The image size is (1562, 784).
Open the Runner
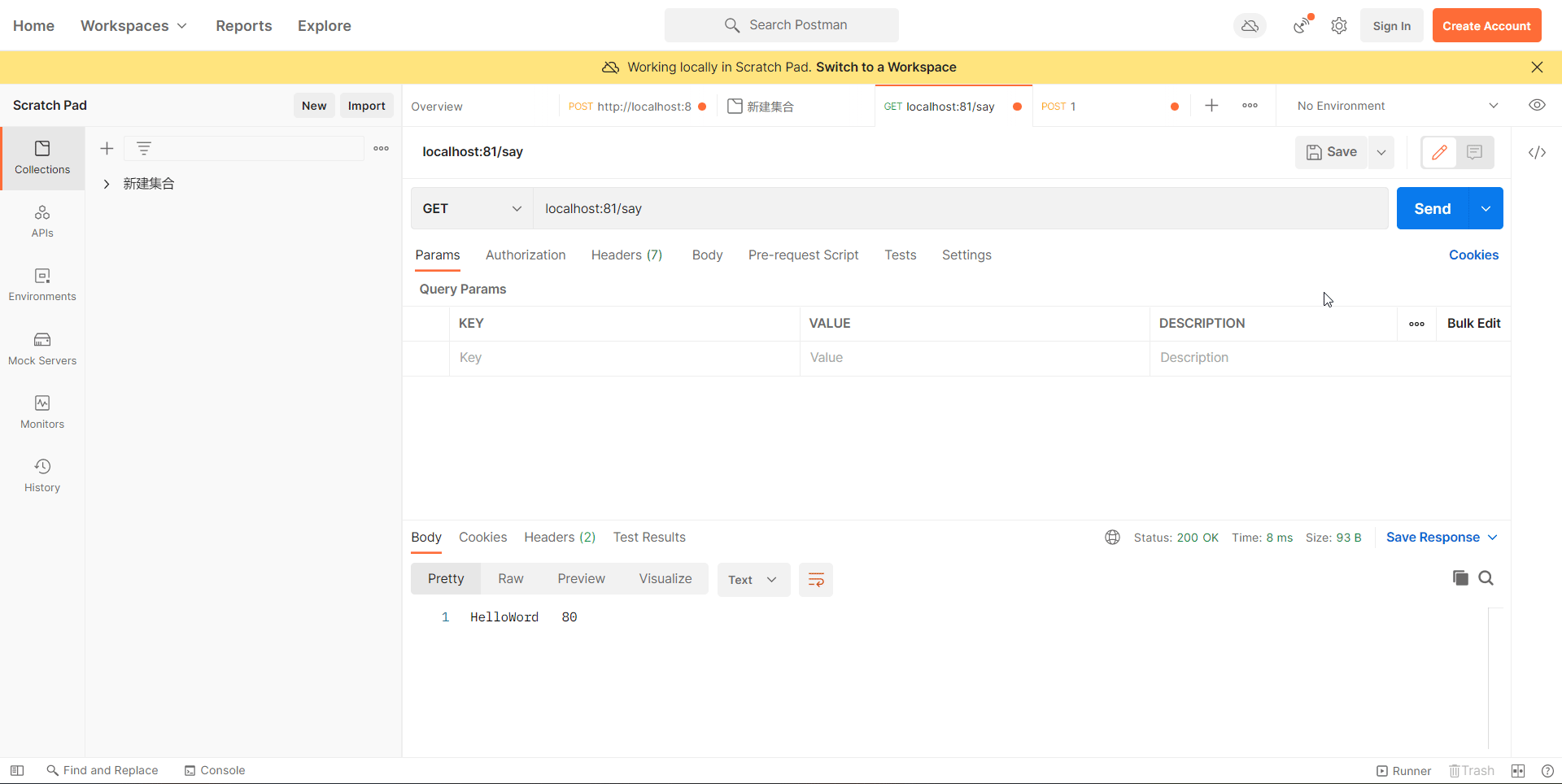click(1403, 771)
